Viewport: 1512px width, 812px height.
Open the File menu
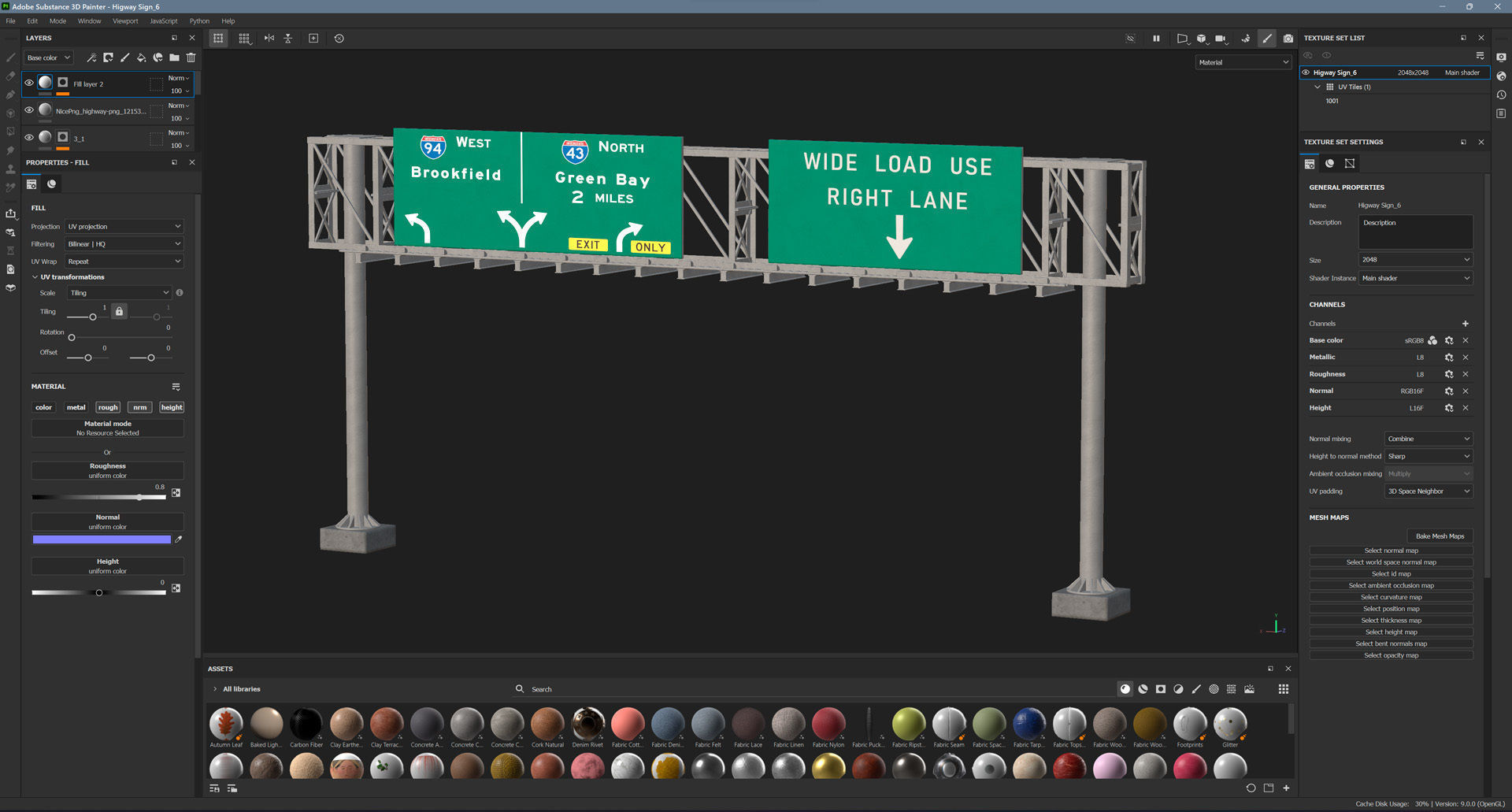point(10,21)
